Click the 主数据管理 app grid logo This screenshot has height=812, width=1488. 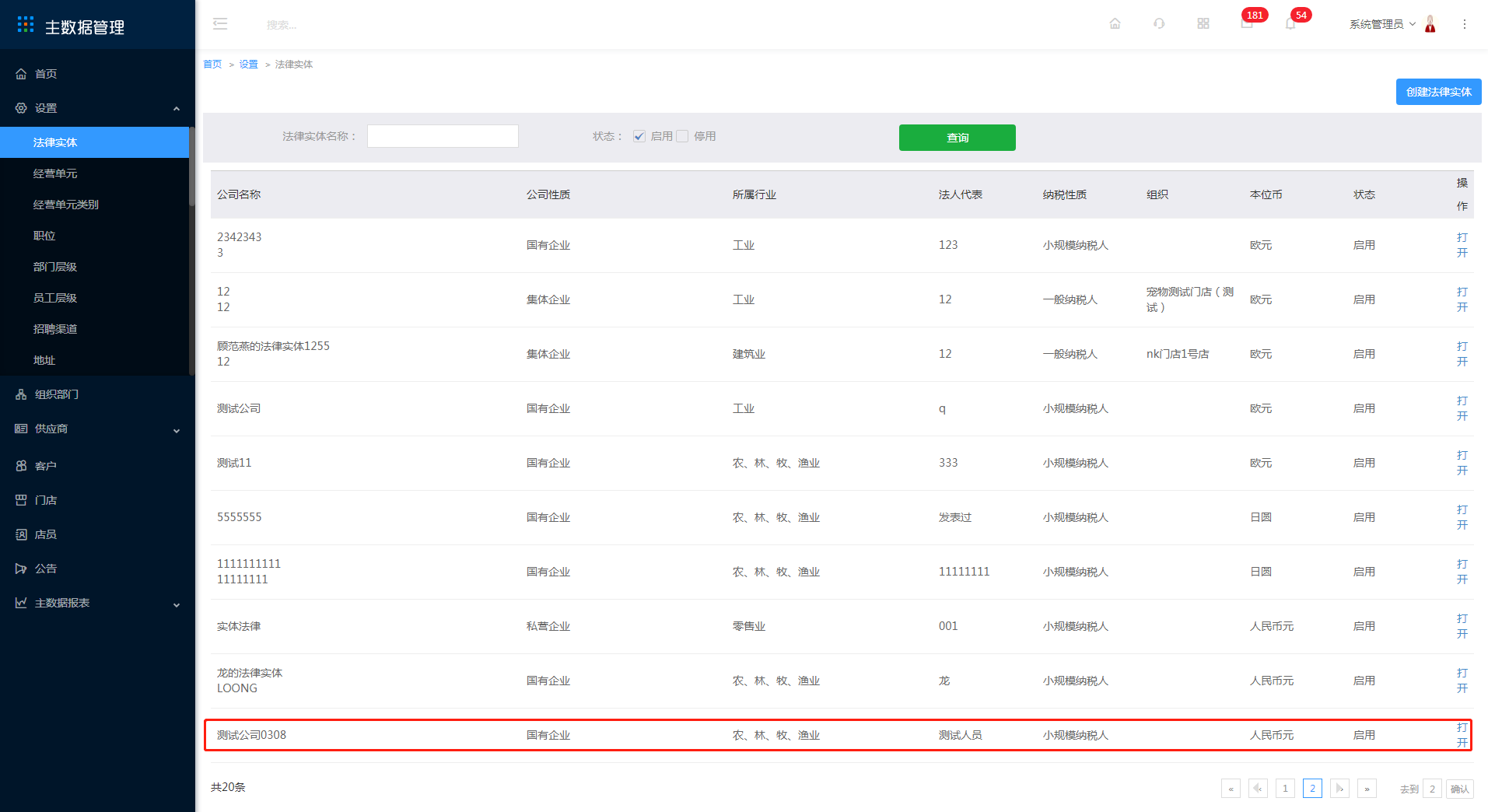click(x=26, y=25)
